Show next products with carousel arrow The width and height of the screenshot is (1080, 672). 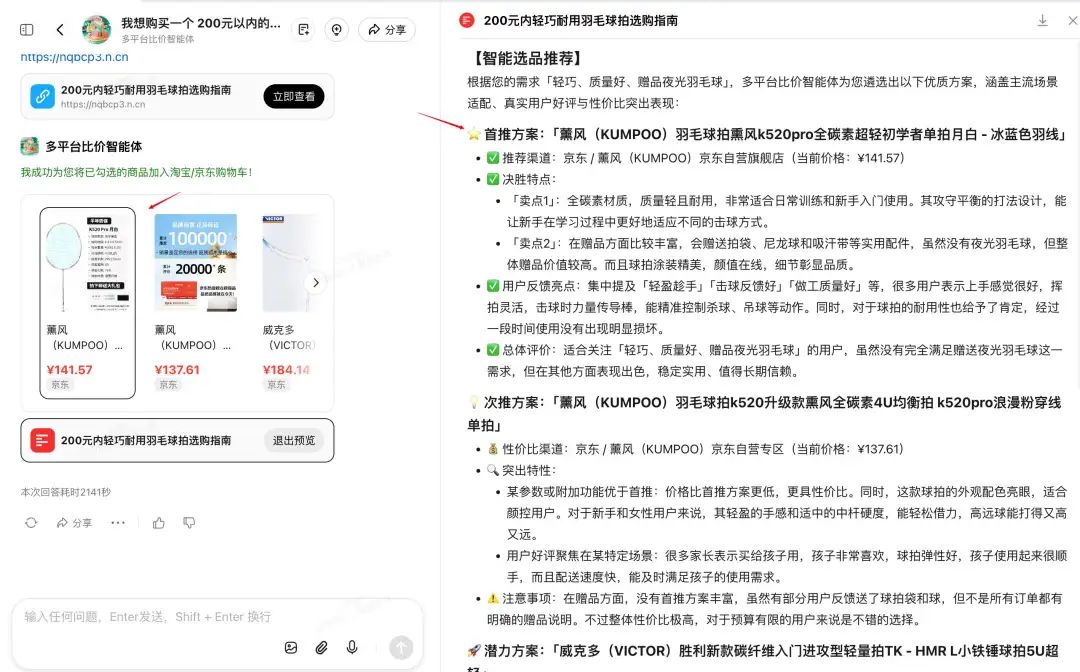(315, 282)
